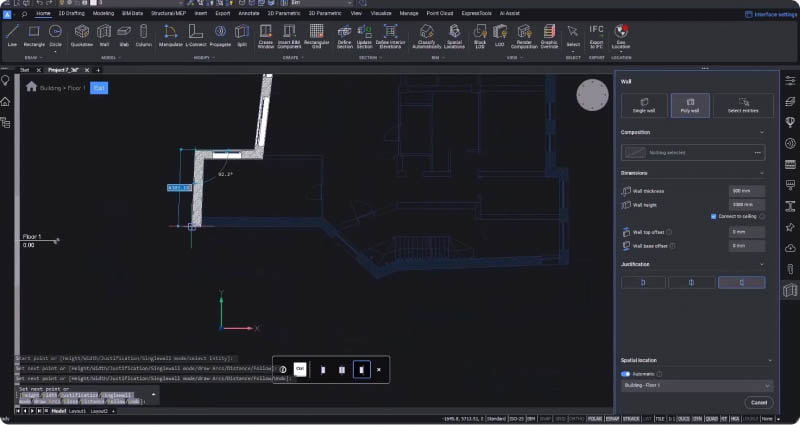Toggle STRACK in status bar
Image resolution: width=800 pixels, height=425 pixels.
tap(631, 419)
